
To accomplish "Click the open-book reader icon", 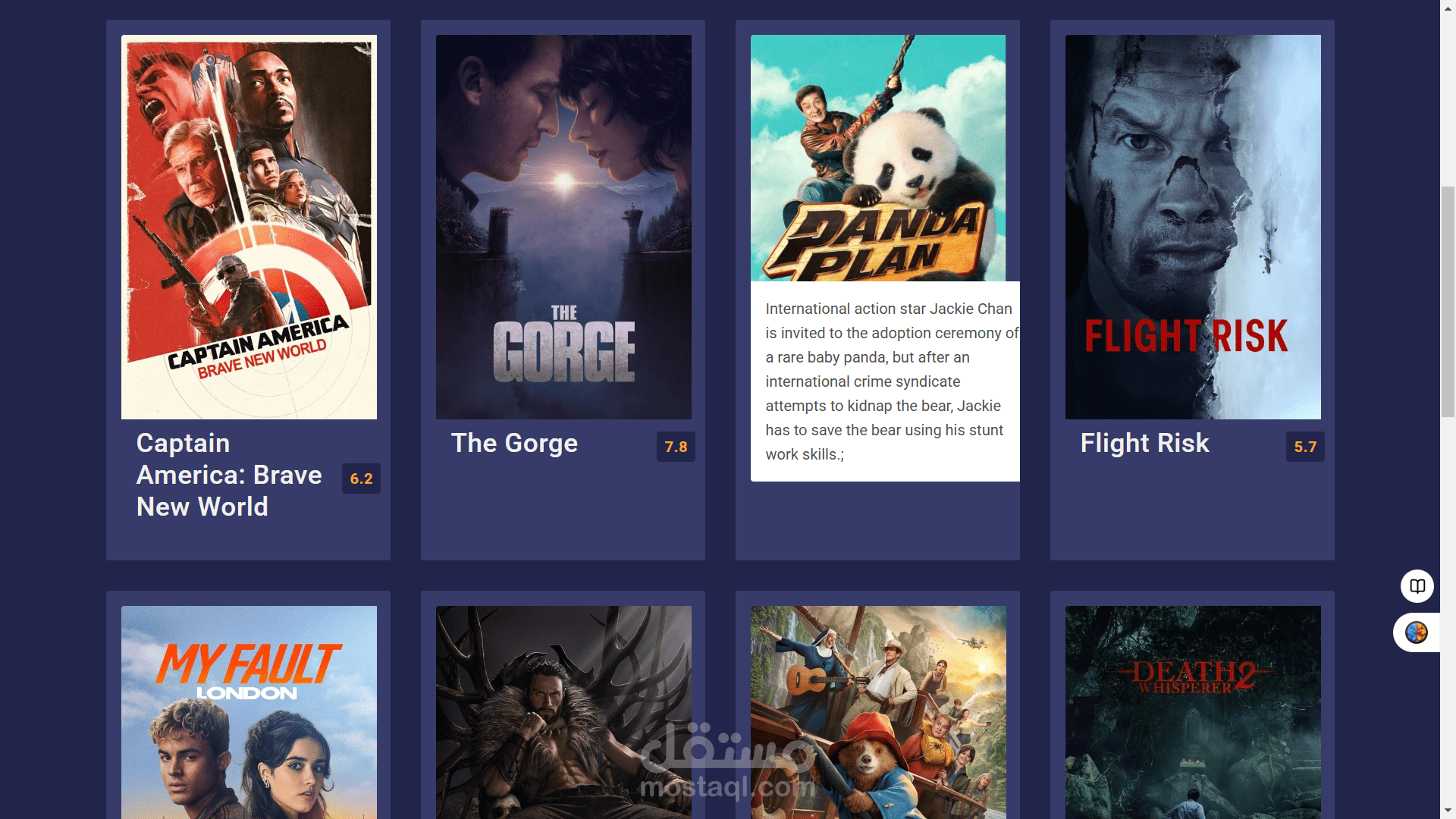I will (x=1417, y=586).
